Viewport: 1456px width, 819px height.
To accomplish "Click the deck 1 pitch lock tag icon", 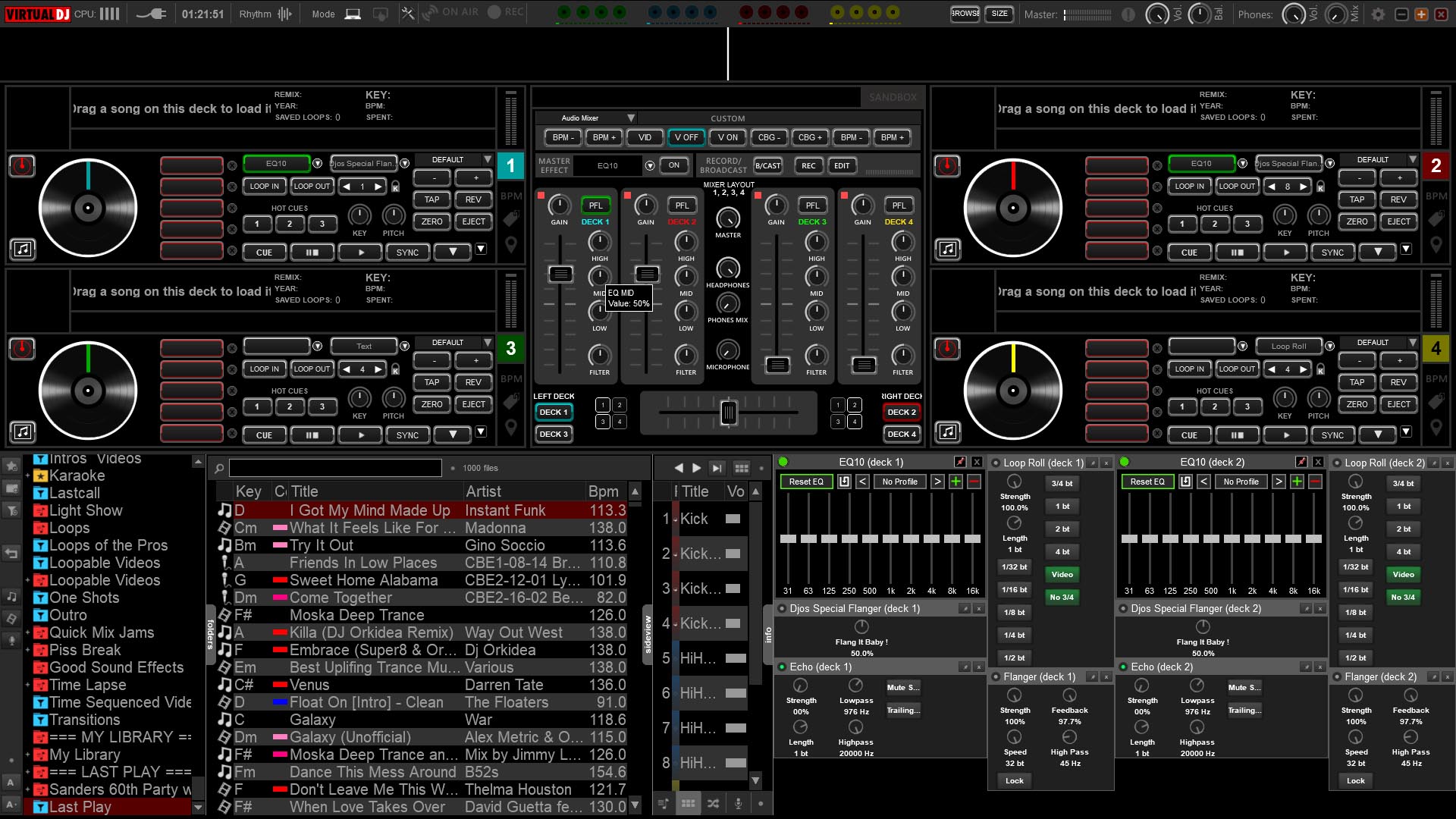I will pos(511,218).
